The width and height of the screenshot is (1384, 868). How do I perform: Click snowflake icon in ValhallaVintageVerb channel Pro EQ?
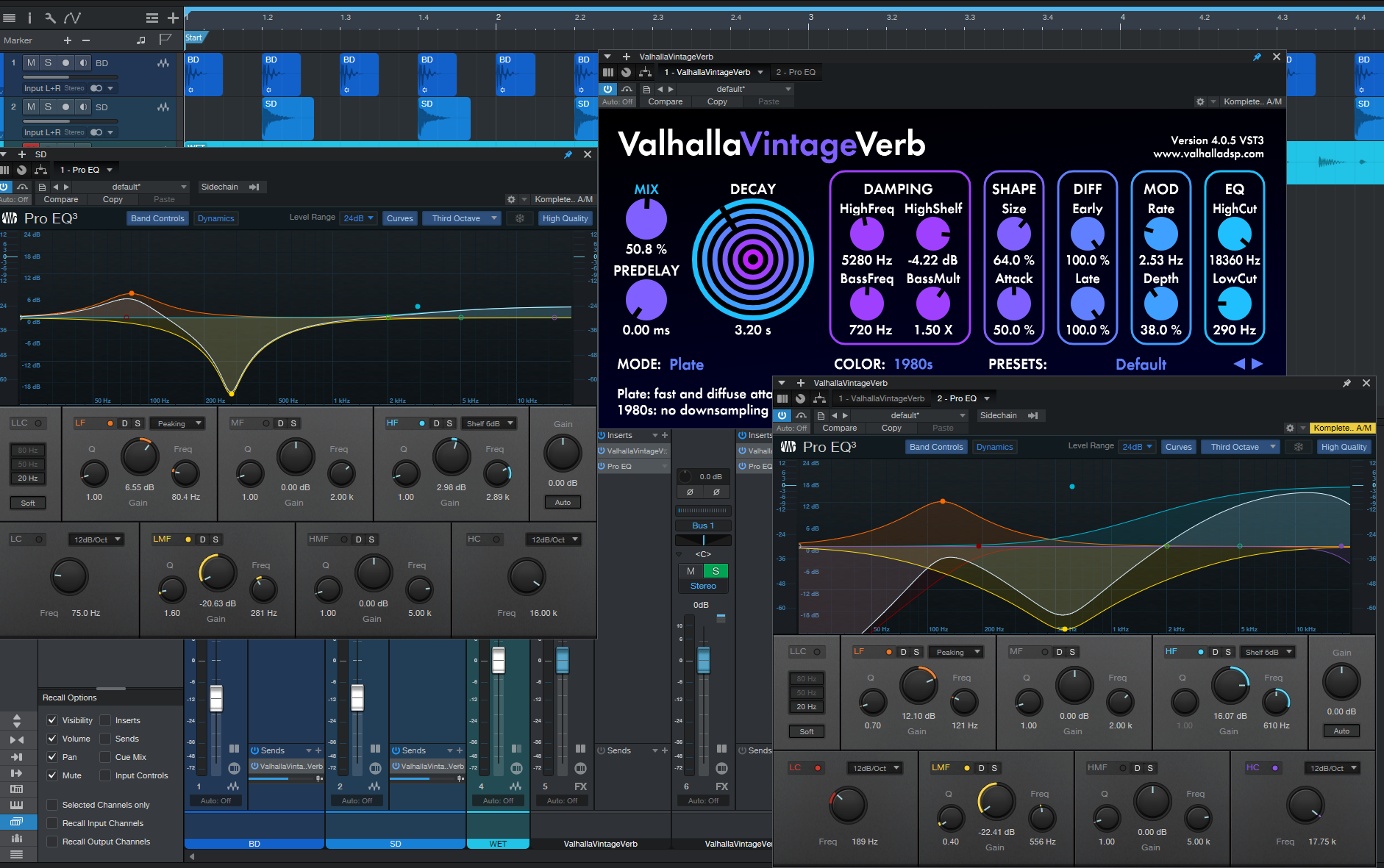pos(1298,447)
